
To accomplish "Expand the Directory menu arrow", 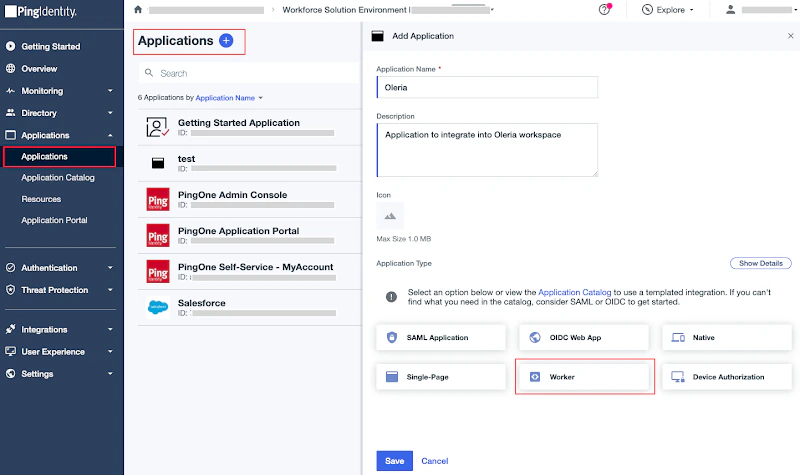I will tap(110, 113).
